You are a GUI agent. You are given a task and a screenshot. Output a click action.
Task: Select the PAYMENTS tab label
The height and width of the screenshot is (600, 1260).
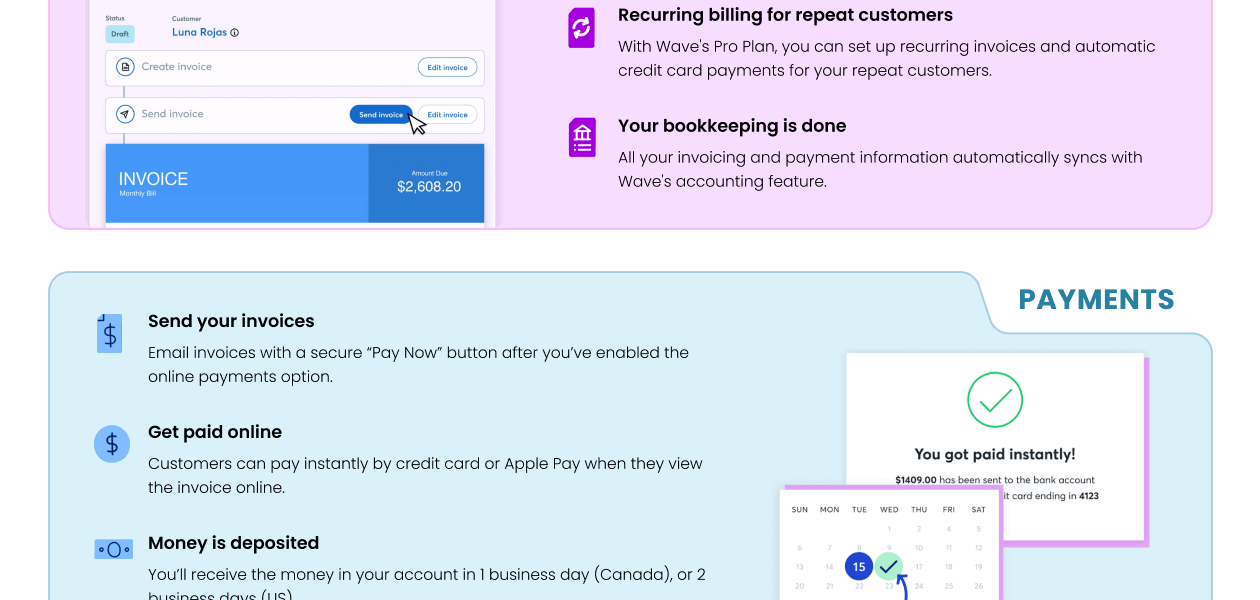(x=1096, y=300)
